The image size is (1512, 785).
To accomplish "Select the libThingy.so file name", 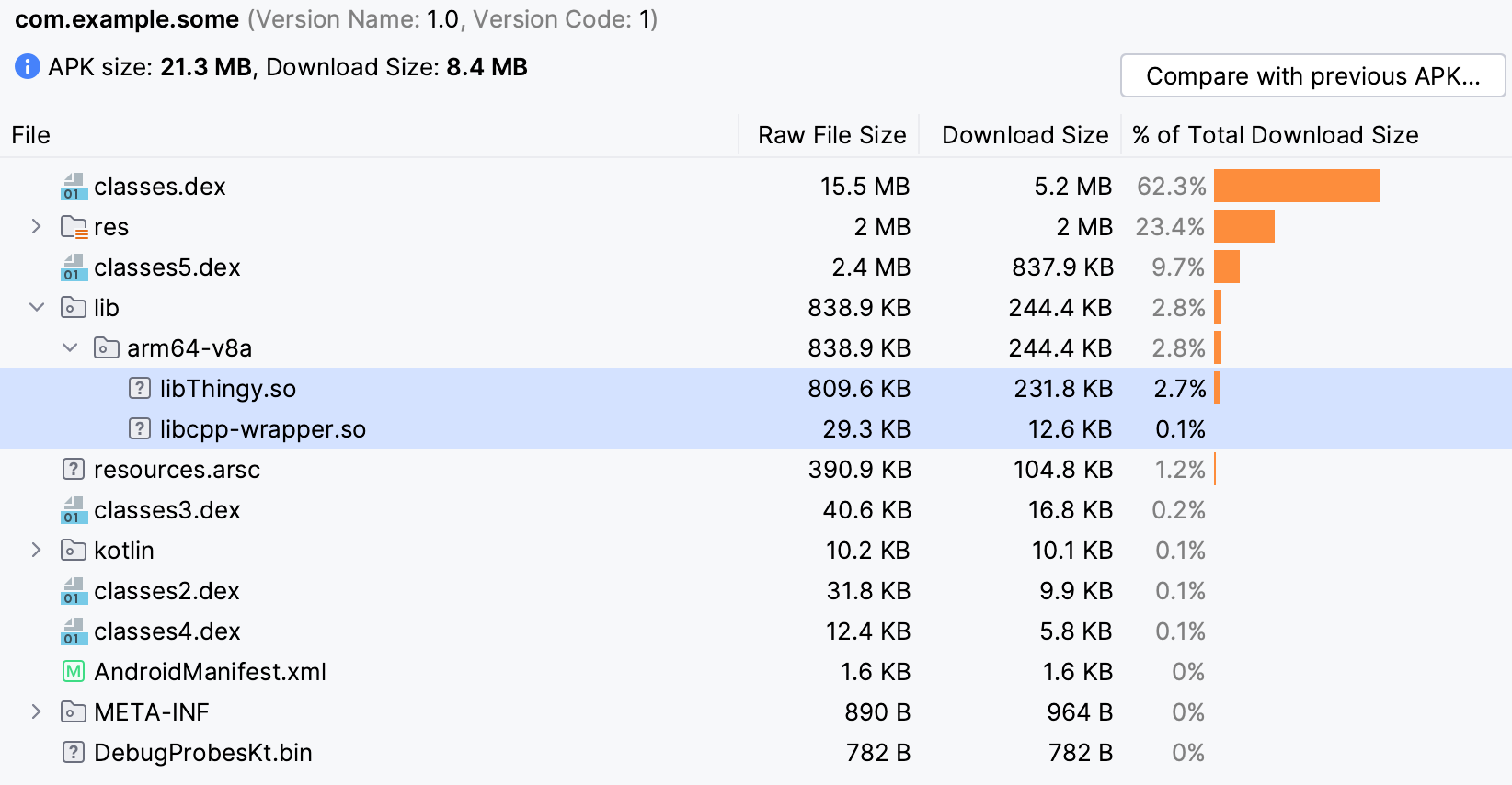I will click(228, 389).
